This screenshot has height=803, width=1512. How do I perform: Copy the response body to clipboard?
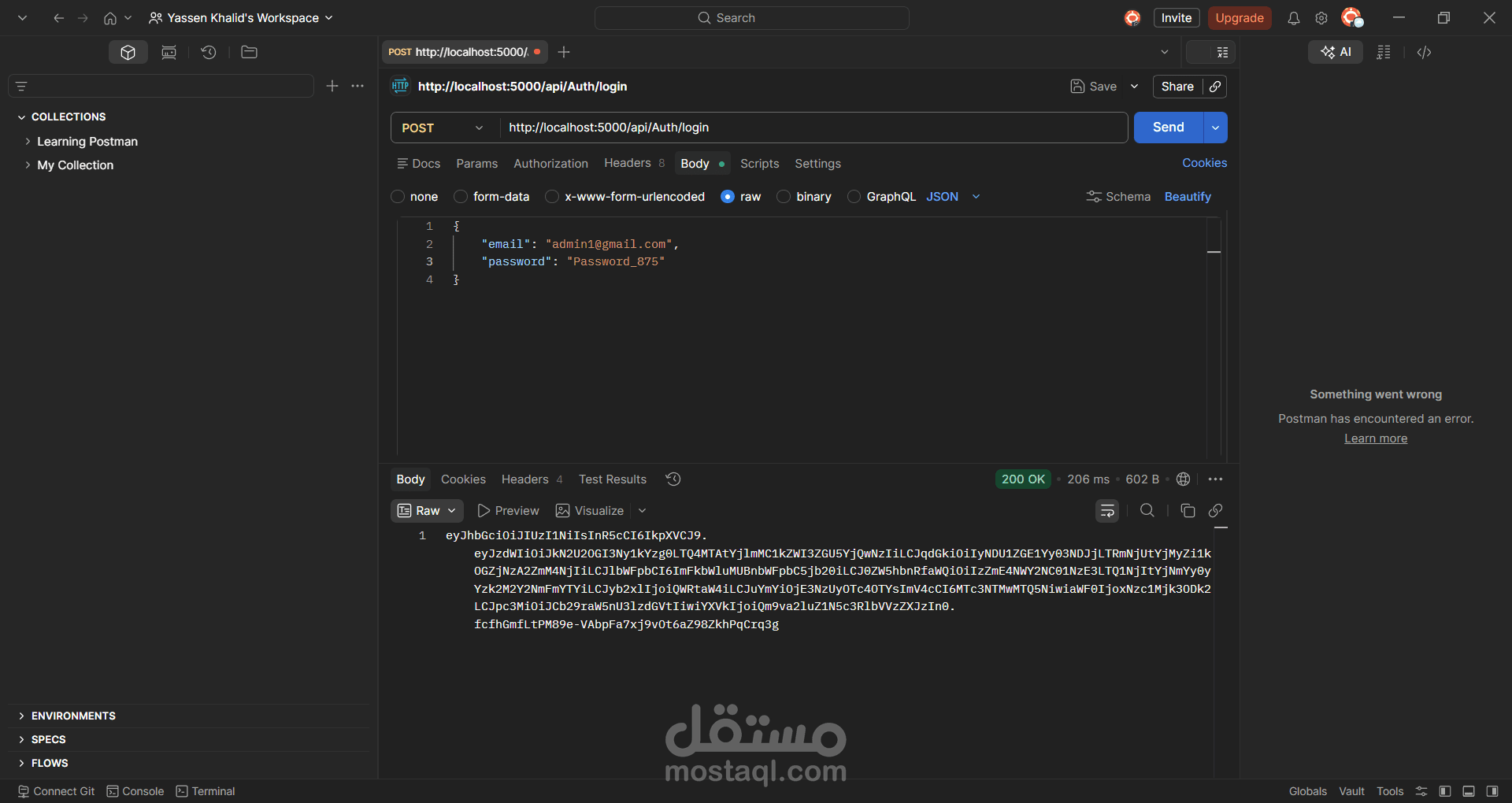[x=1188, y=511]
